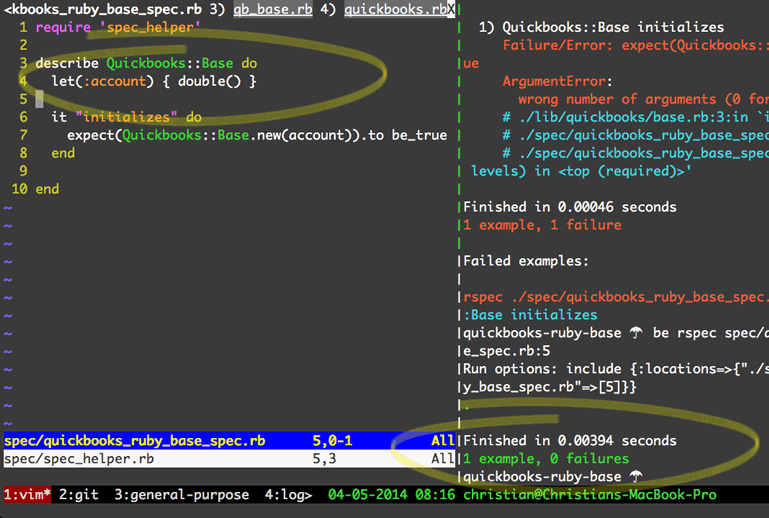The height and width of the screenshot is (518, 769).
Task: Click ':Base initializes' cyan text
Action: [x=530, y=315]
